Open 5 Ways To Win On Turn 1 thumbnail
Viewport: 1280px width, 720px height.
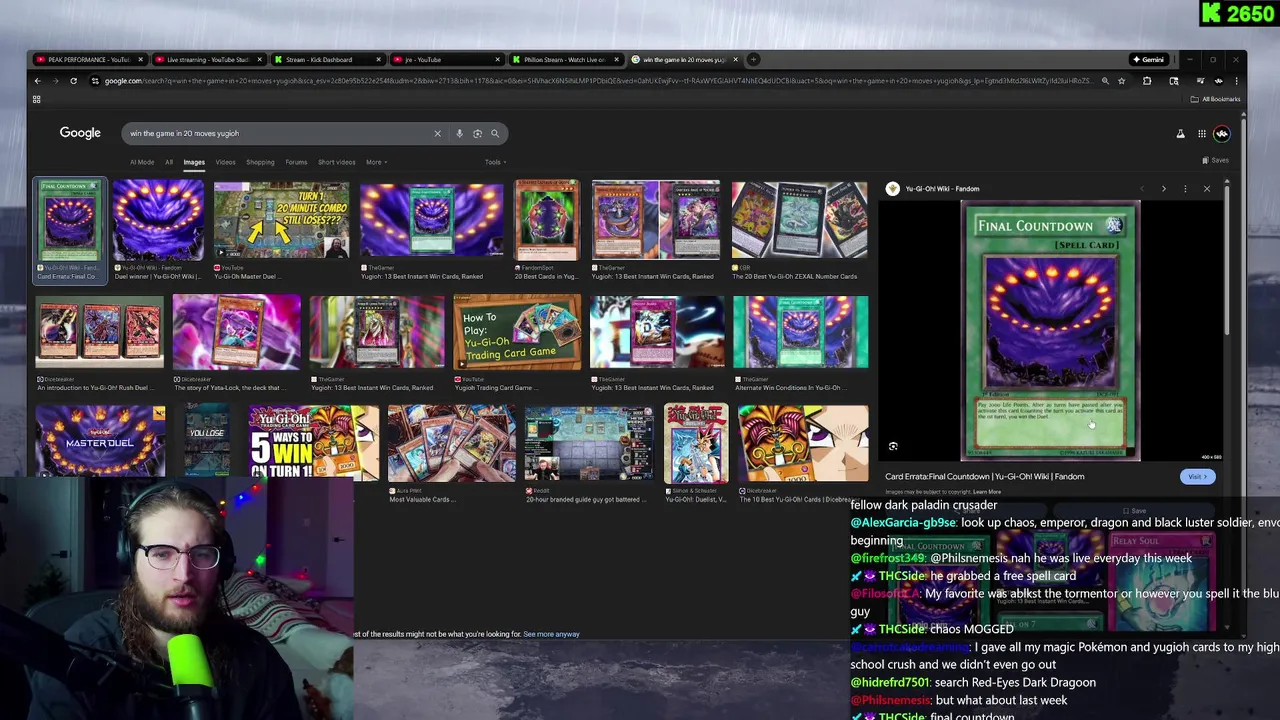pyautogui.click(x=314, y=443)
